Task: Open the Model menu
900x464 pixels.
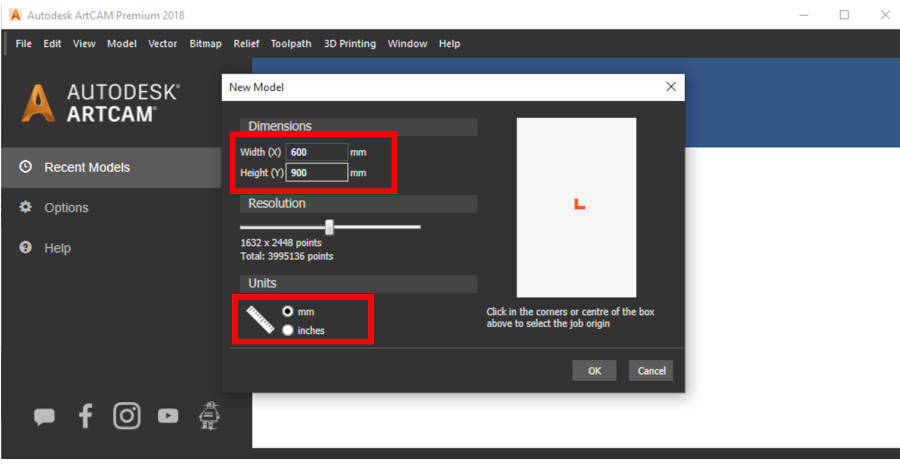Action: point(122,44)
